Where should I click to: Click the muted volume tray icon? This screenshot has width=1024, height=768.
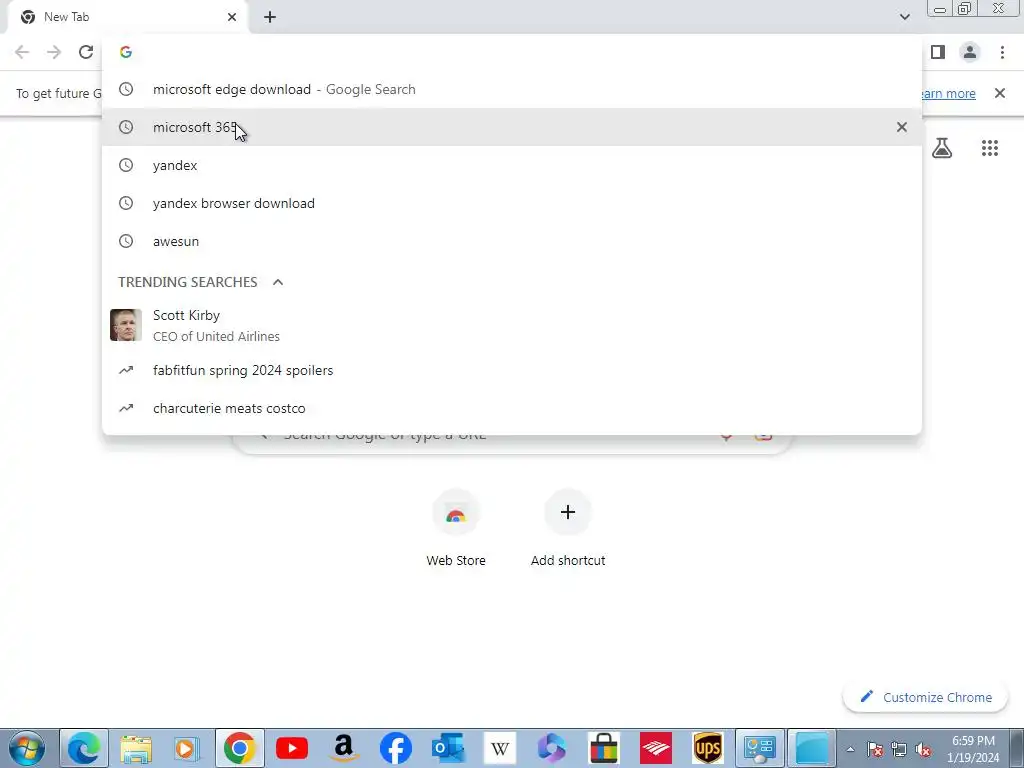(x=923, y=750)
